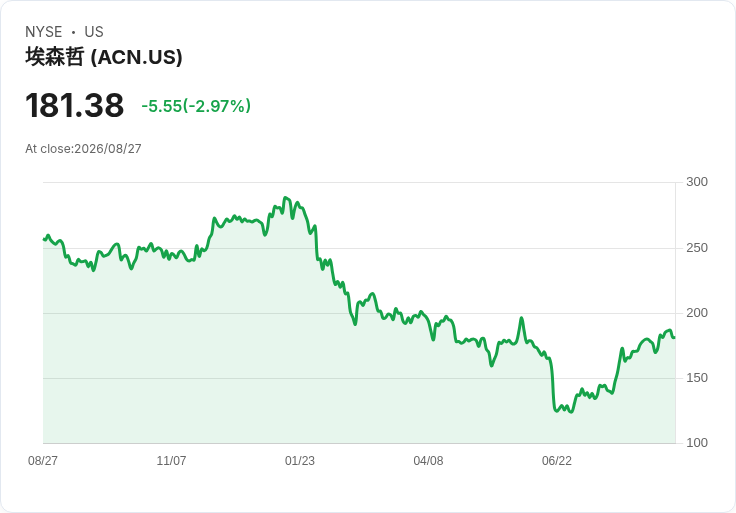This screenshot has width=736, height=513.
Task: Click the 11/07 x-axis date label
Action: pyautogui.click(x=171, y=460)
